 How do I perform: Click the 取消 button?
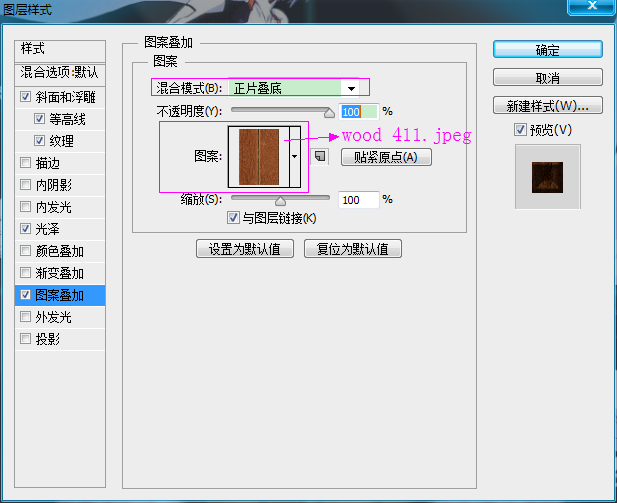(x=548, y=78)
